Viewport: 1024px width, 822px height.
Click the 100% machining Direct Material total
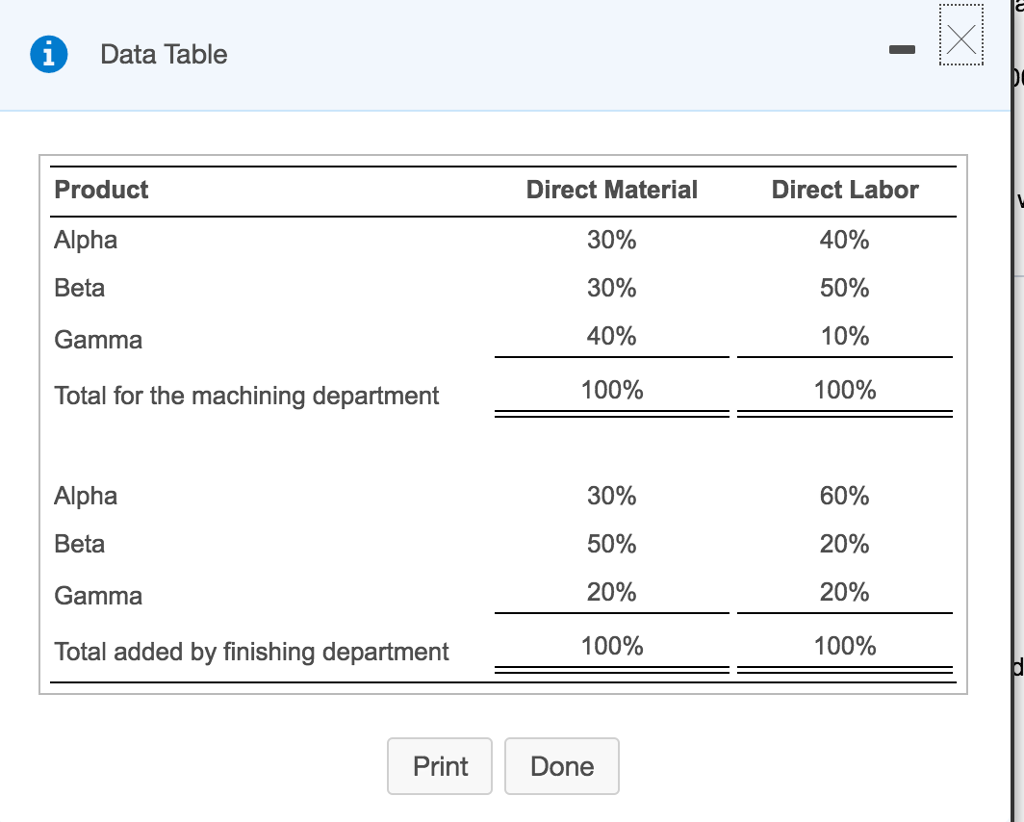[611, 389]
